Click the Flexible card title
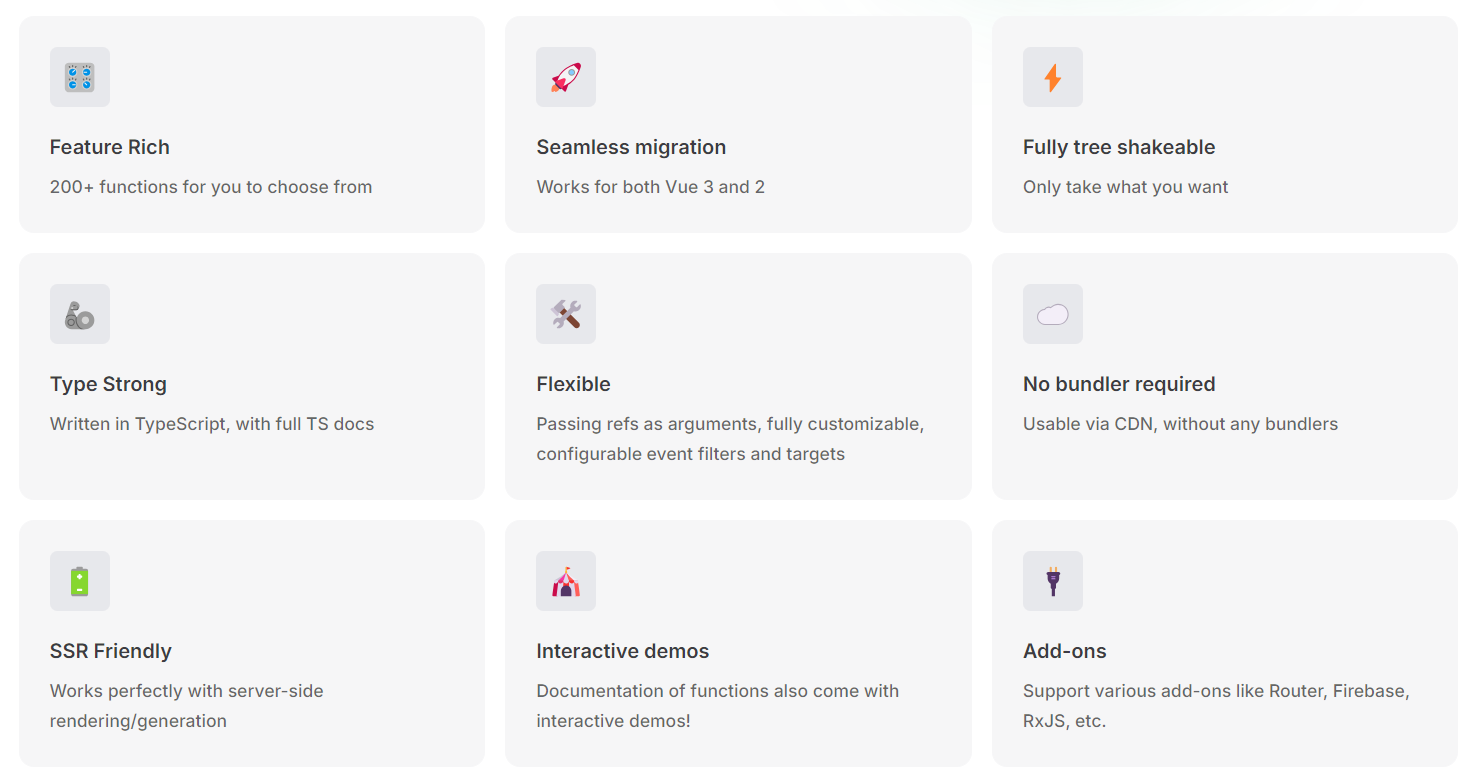 pyautogui.click(x=573, y=384)
